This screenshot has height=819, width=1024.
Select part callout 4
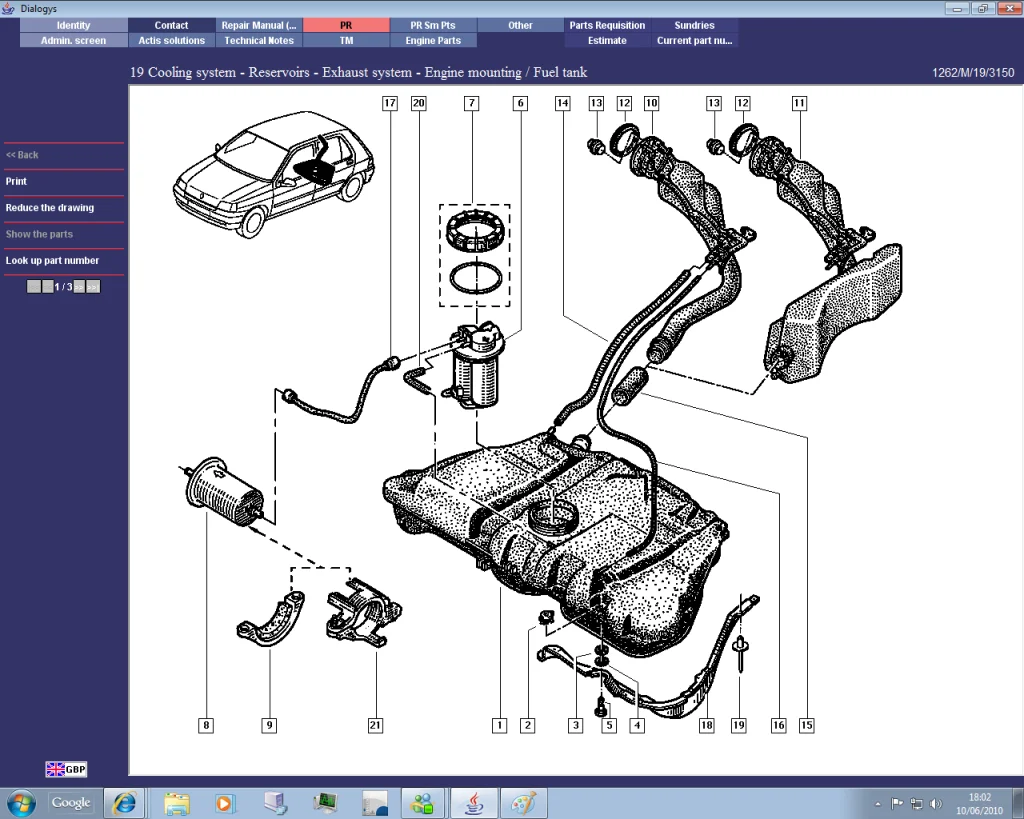637,725
